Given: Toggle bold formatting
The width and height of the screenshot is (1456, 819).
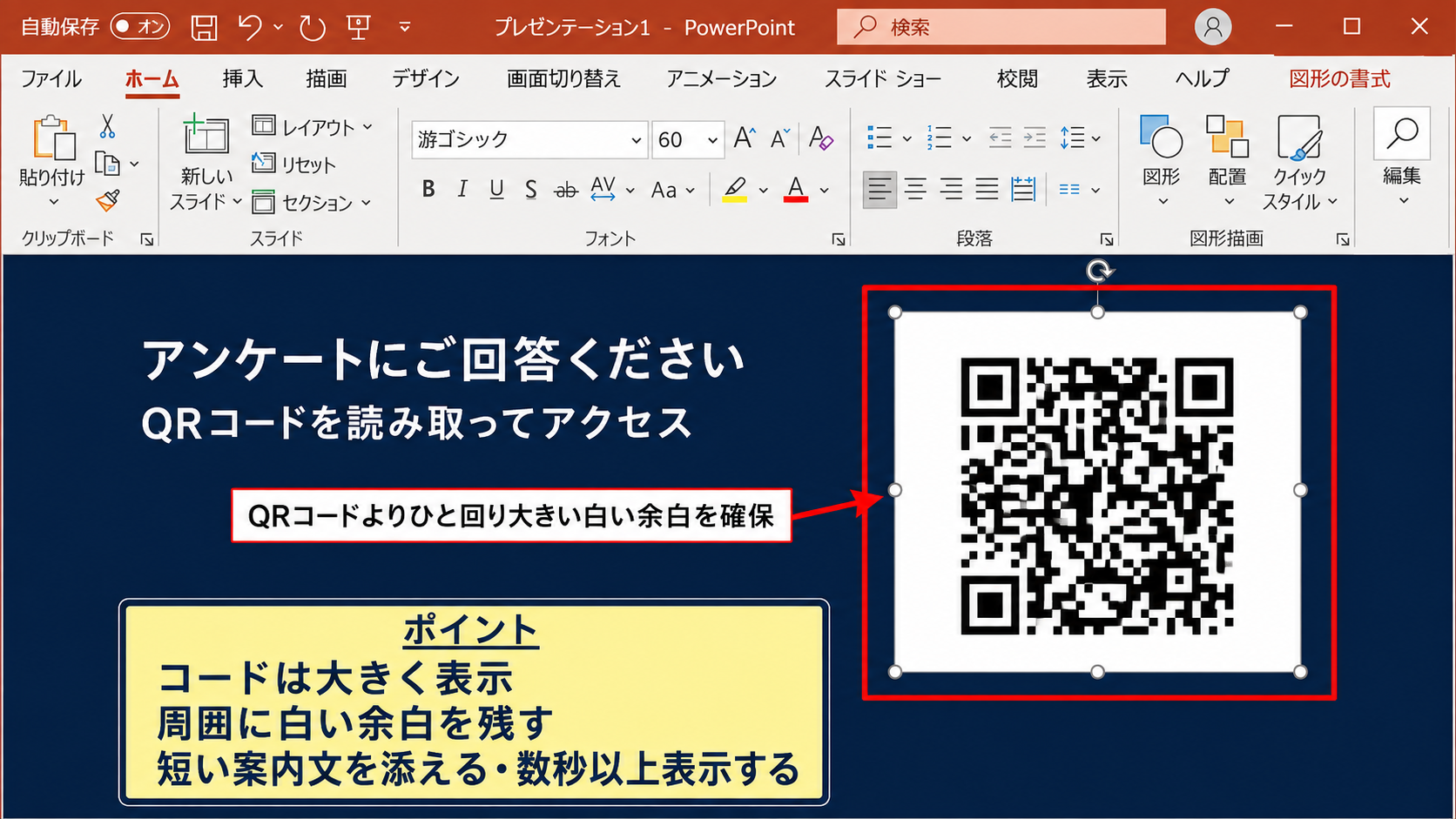Looking at the screenshot, I should click(x=428, y=189).
